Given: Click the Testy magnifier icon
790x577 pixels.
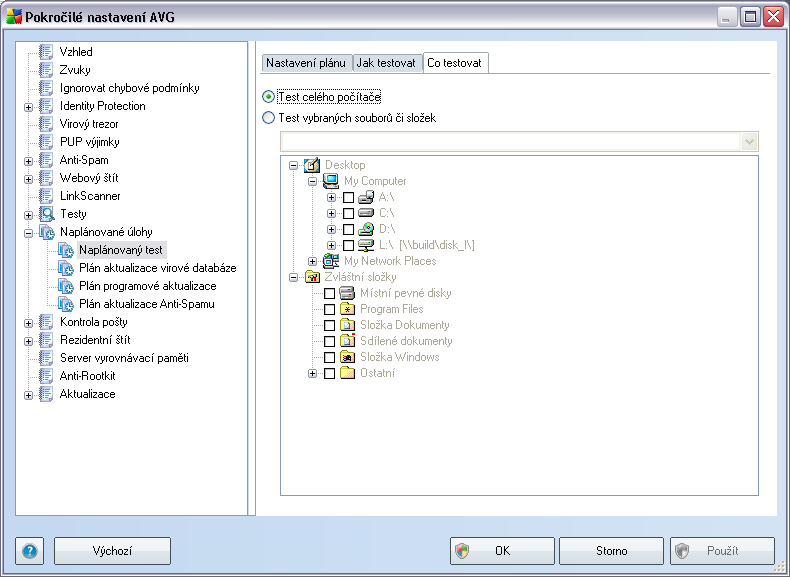Looking at the screenshot, I should [47, 214].
